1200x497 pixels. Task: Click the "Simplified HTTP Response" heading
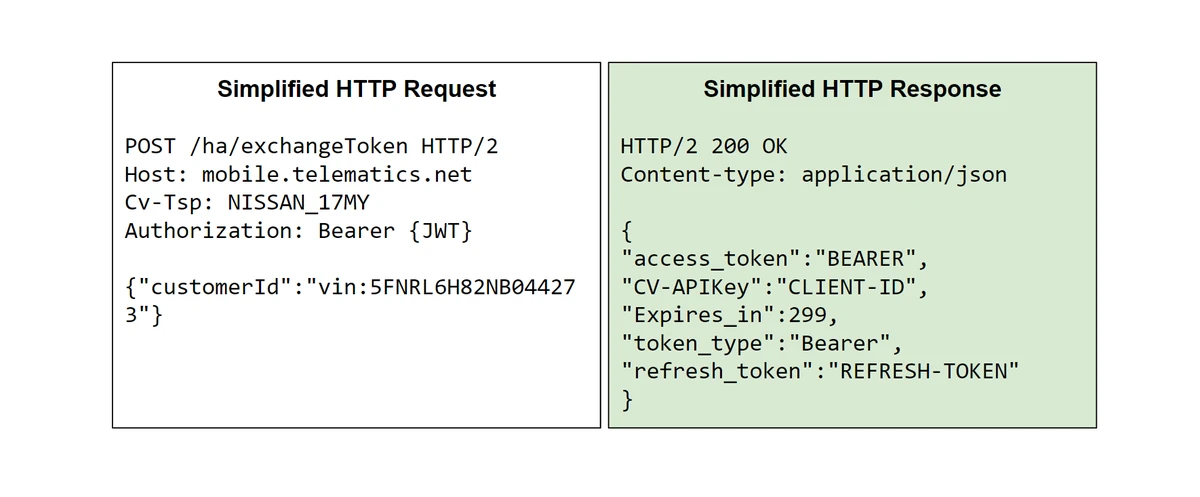(x=852, y=89)
